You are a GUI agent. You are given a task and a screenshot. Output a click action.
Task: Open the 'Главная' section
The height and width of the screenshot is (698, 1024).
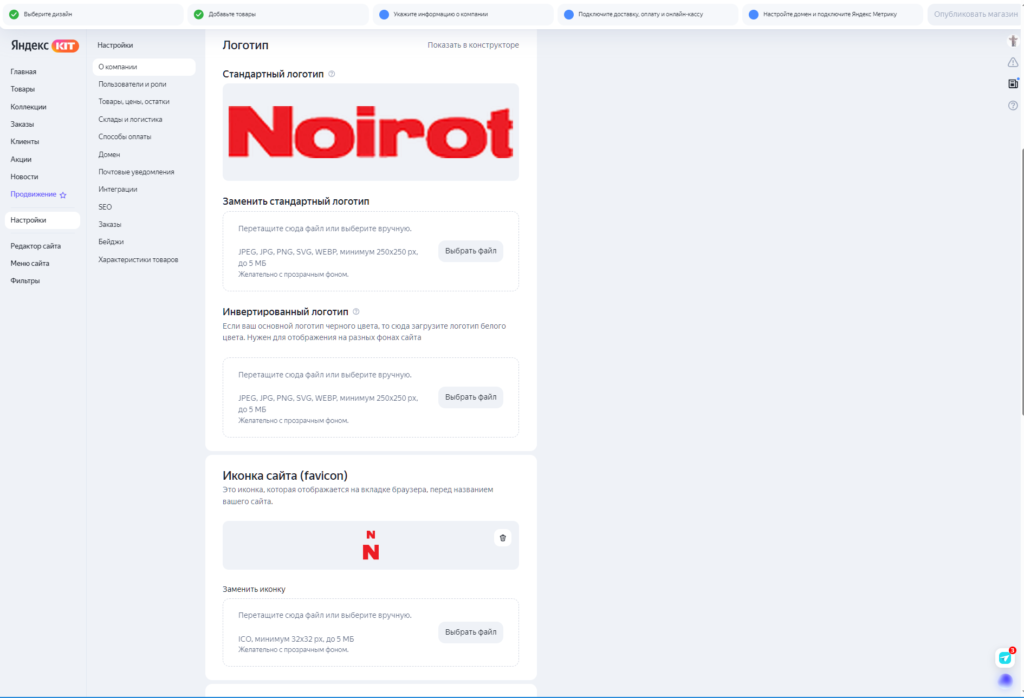[24, 72]
